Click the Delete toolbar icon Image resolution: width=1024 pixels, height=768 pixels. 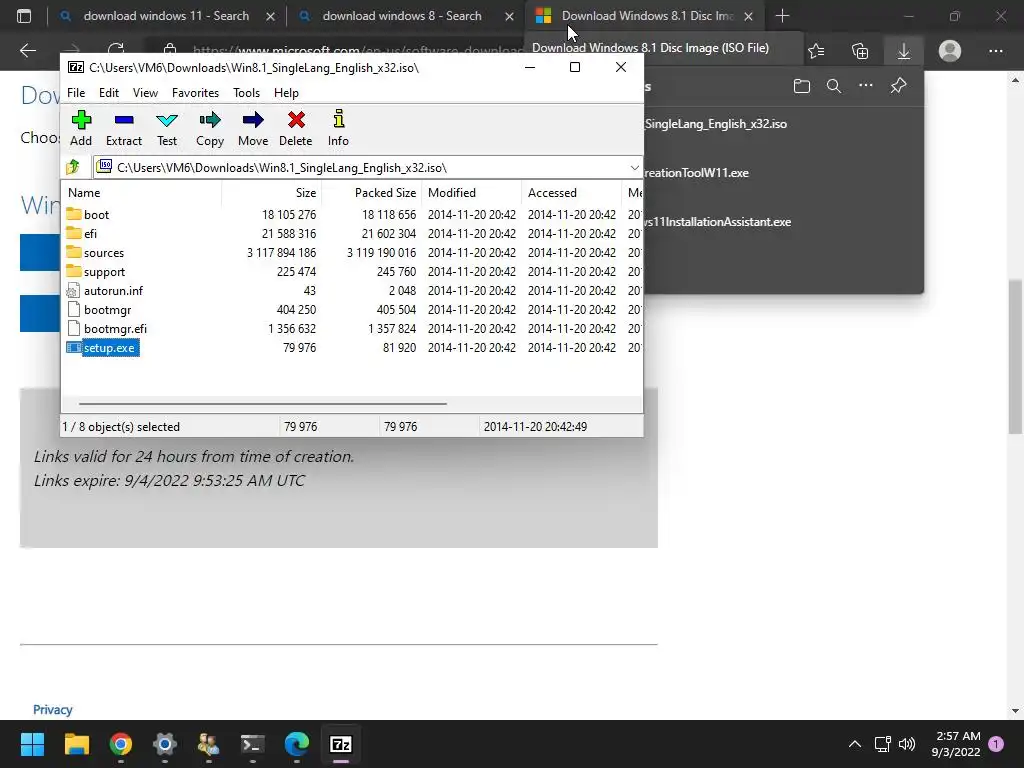pos(296,128)
